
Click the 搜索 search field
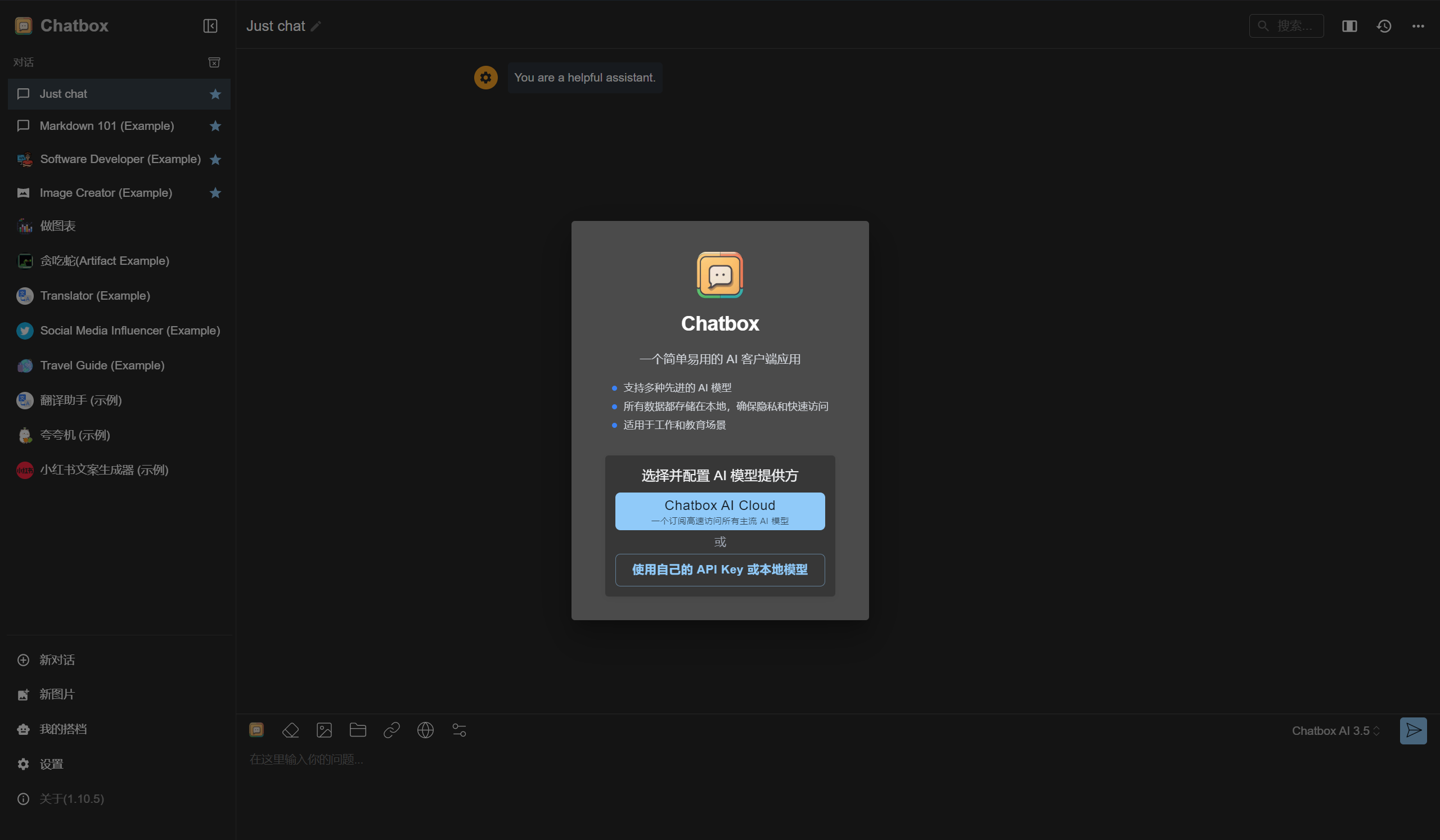point(1286,26)
